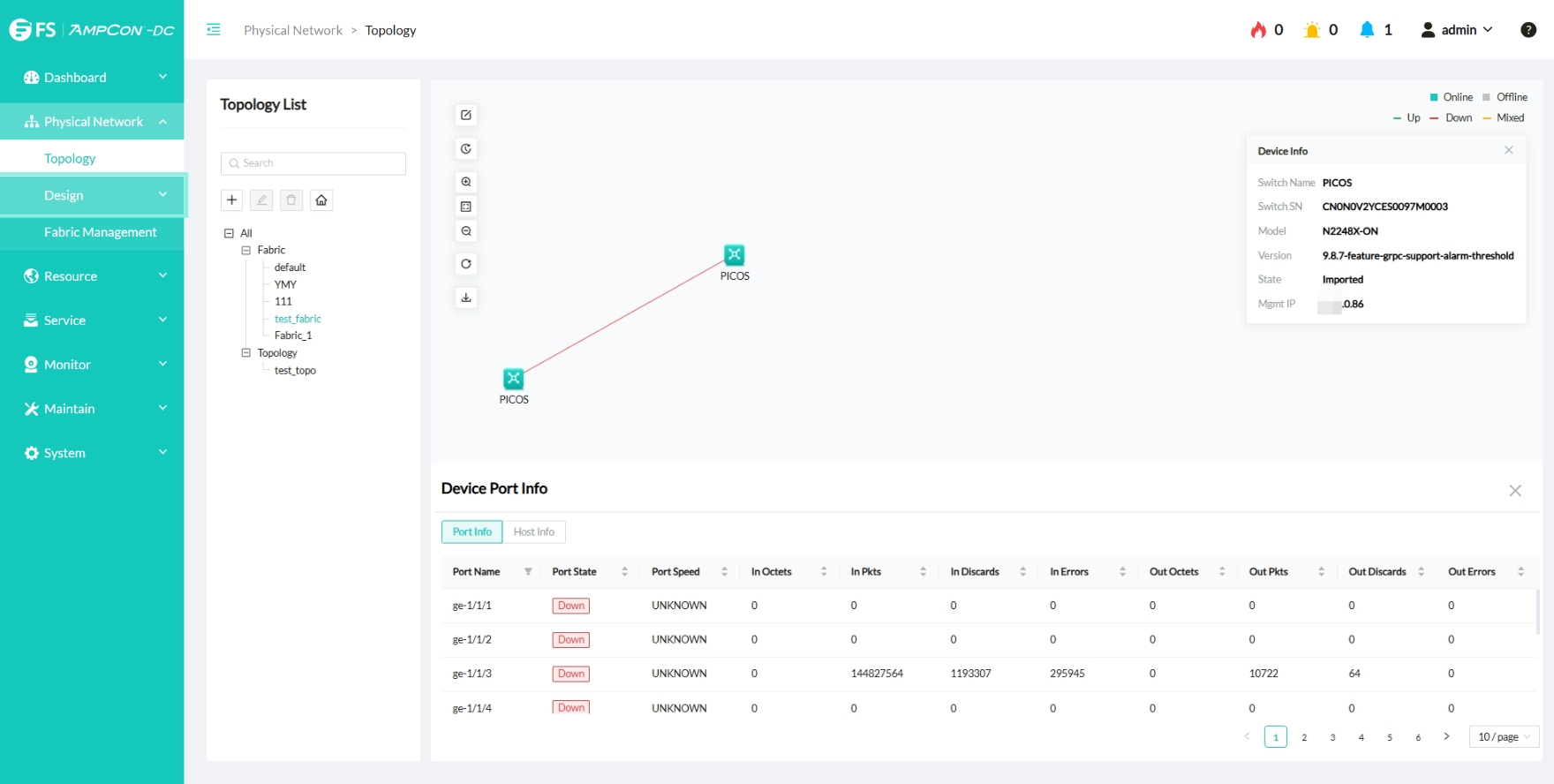The width and height of the screenshot is (1554, 784).
Task: Select test_topo in the tree
Action: [295, 371]
